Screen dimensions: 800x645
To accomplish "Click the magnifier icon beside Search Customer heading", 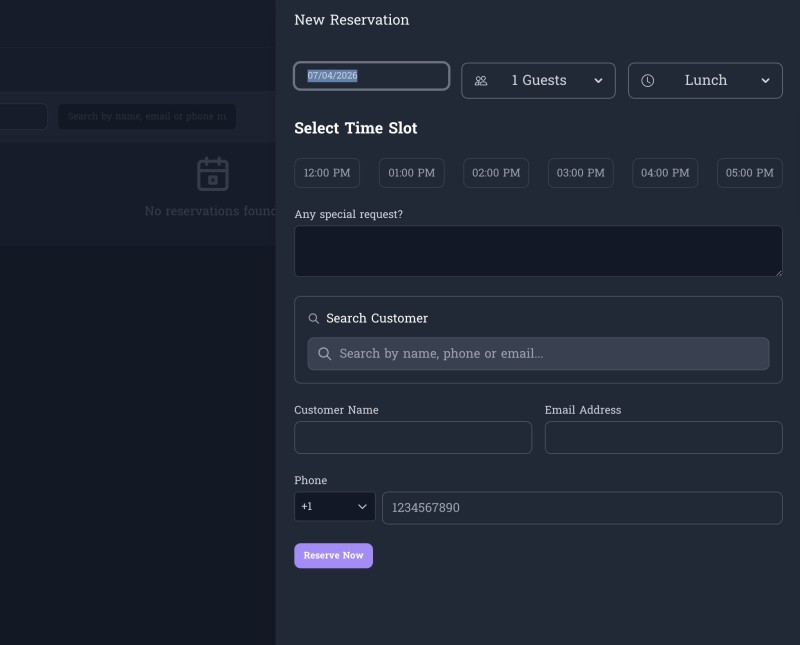I will (314, 319).
